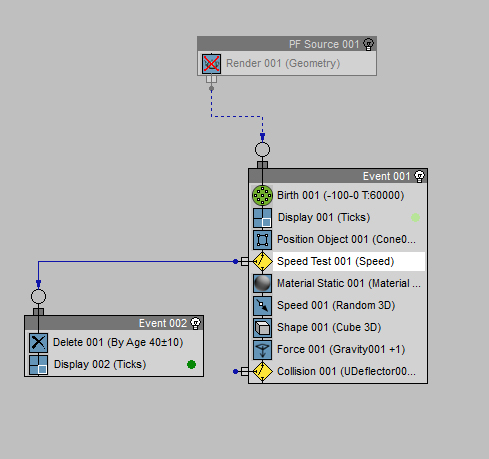Screen dimensions: 489x459
Task: Click the Delete 001 X operator icon
Action: coord(38,343)
